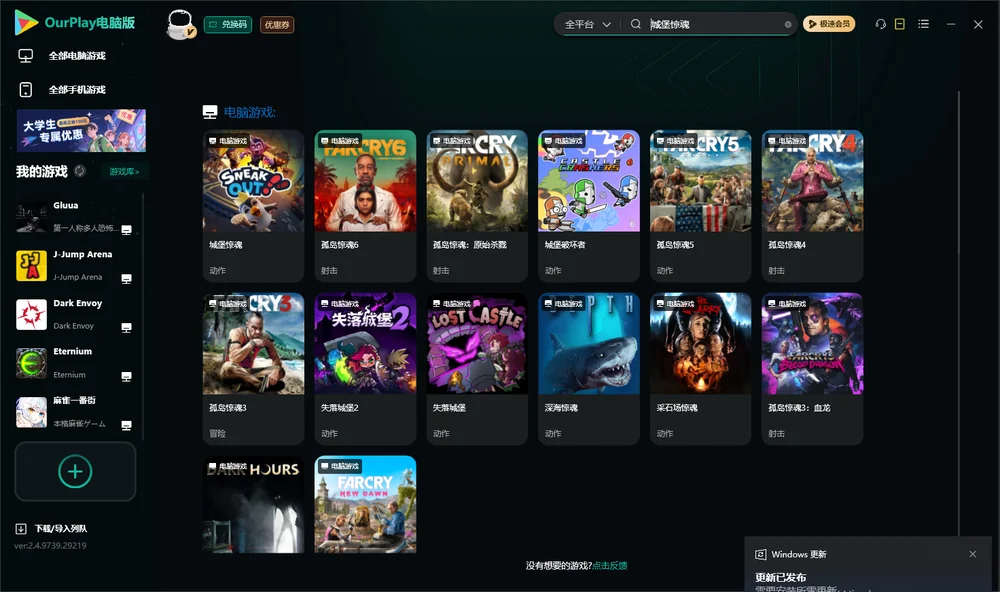Open the user avatar profile

(180, 24)
